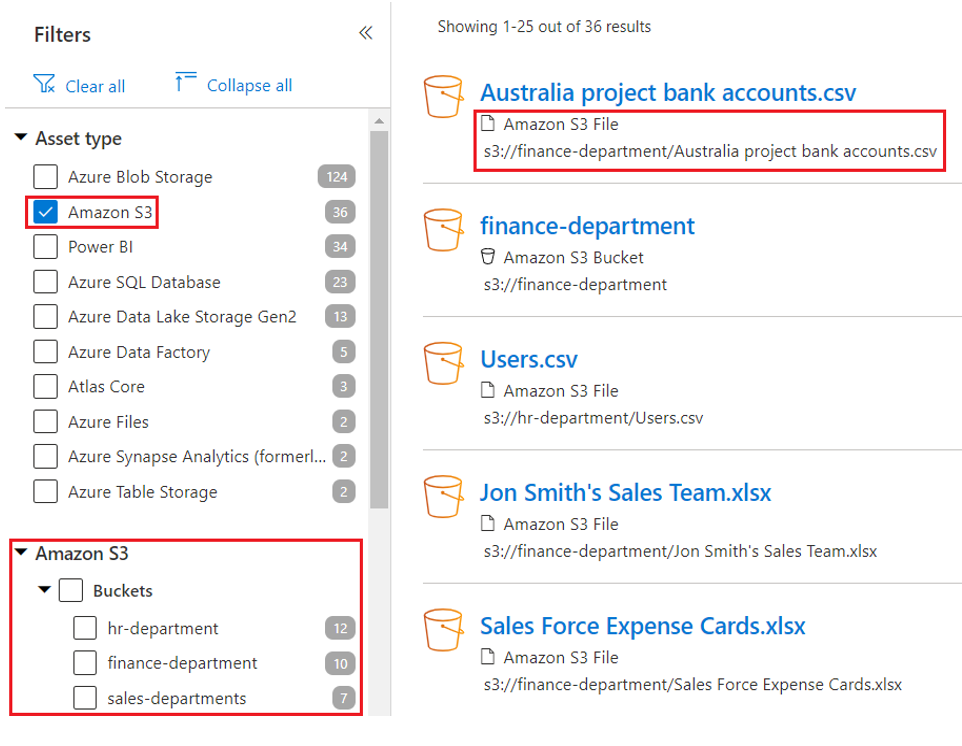Click the Amazon S3 Bucket type label
The height and width of the screenshot is (746, 962).
573,258
